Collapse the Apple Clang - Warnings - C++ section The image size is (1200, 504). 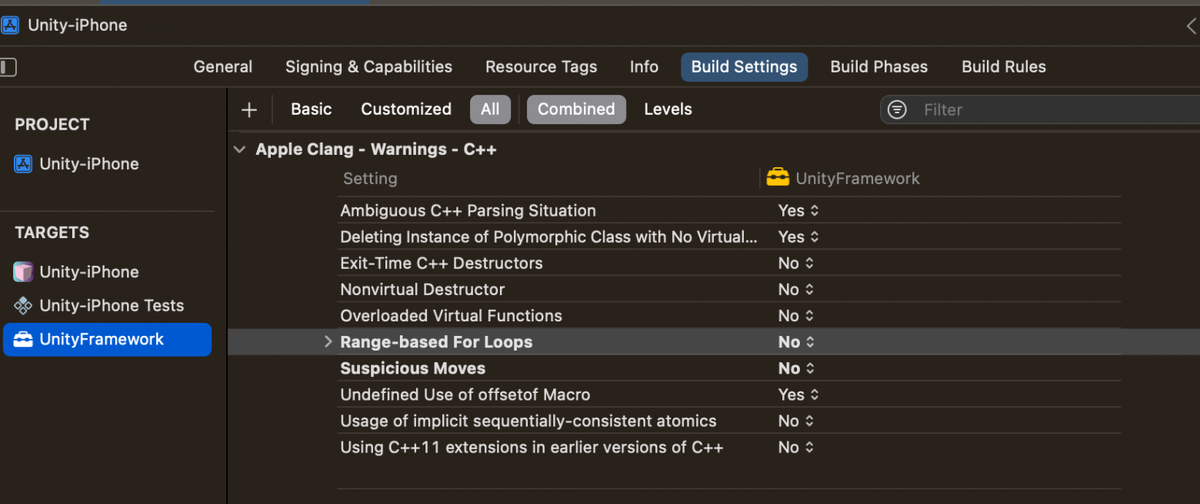tap(239, 150)
